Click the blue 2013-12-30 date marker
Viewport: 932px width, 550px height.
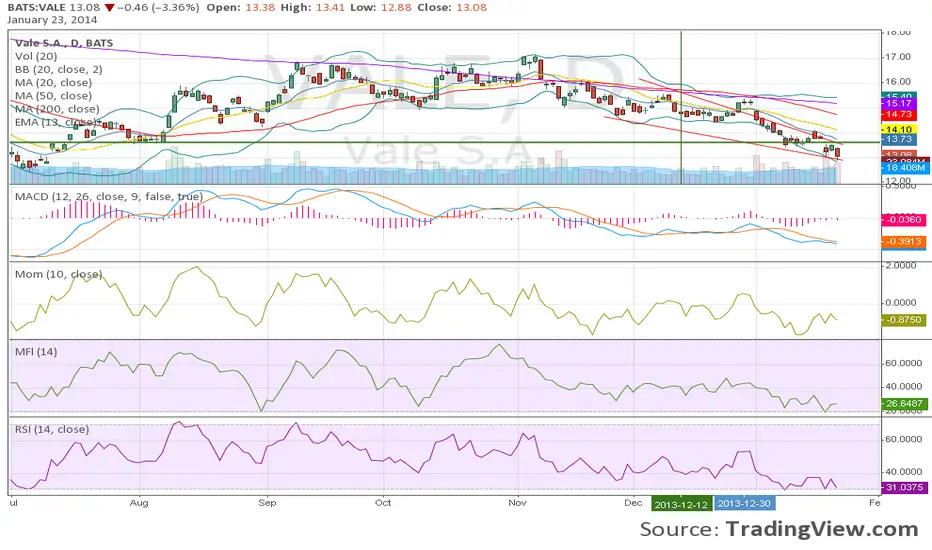click(744, 504)
